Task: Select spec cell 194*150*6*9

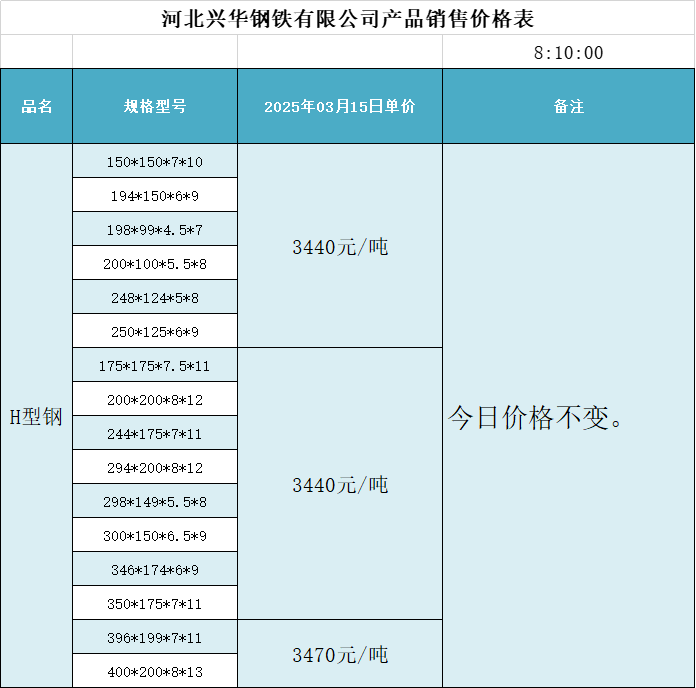Action: point(155,195)
